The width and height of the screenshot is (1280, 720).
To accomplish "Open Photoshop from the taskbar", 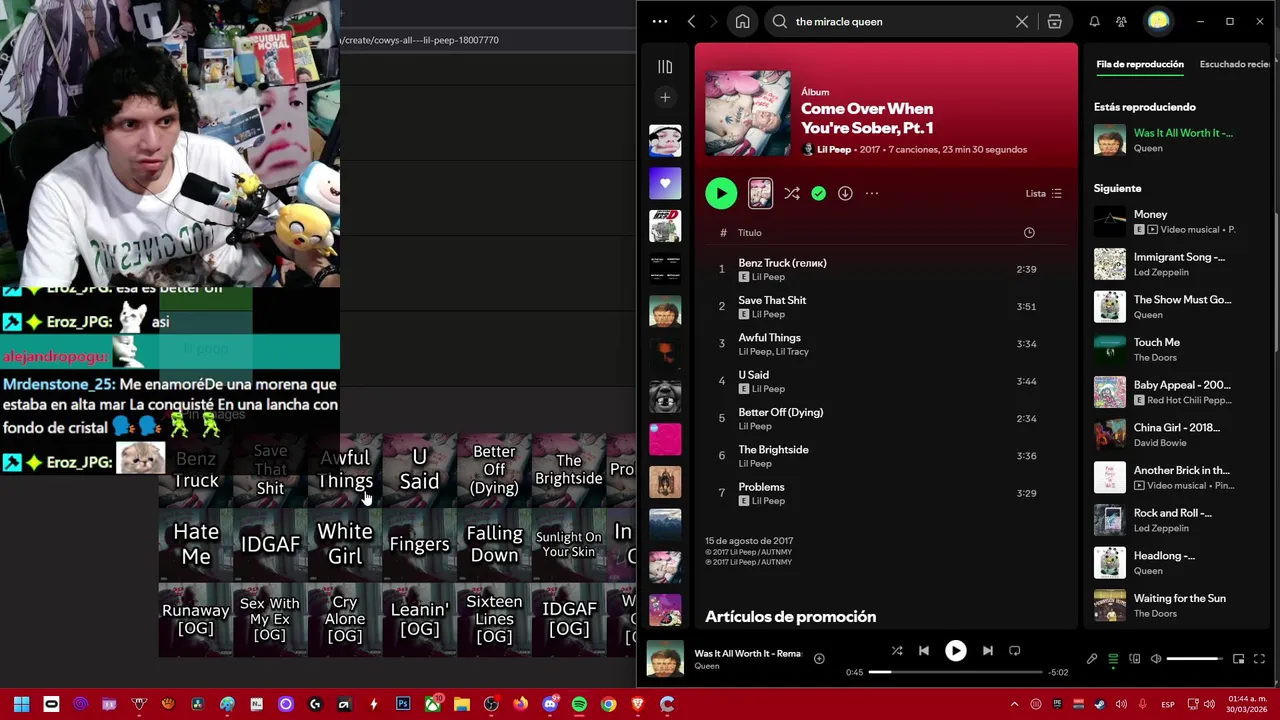I will click(403, 704).
